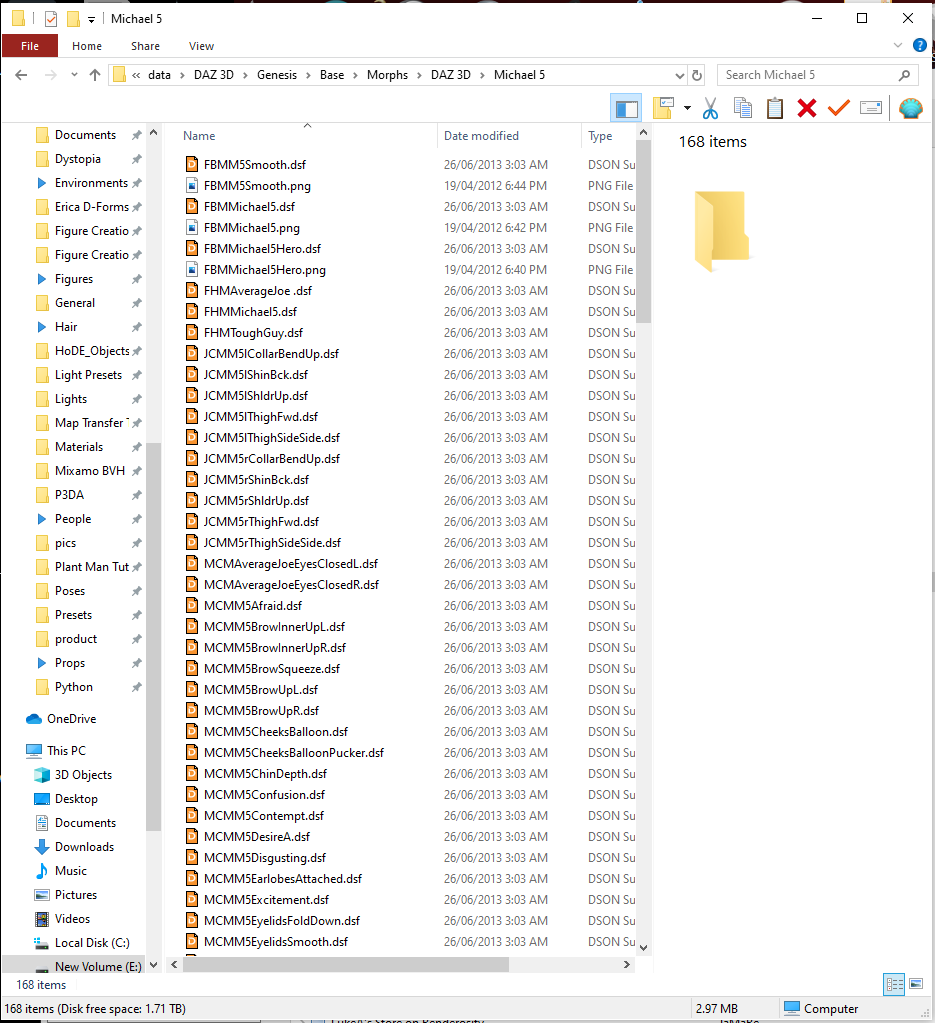Open the recent locations dropdown
The image size is (935, 1023).
coord(74,75)
